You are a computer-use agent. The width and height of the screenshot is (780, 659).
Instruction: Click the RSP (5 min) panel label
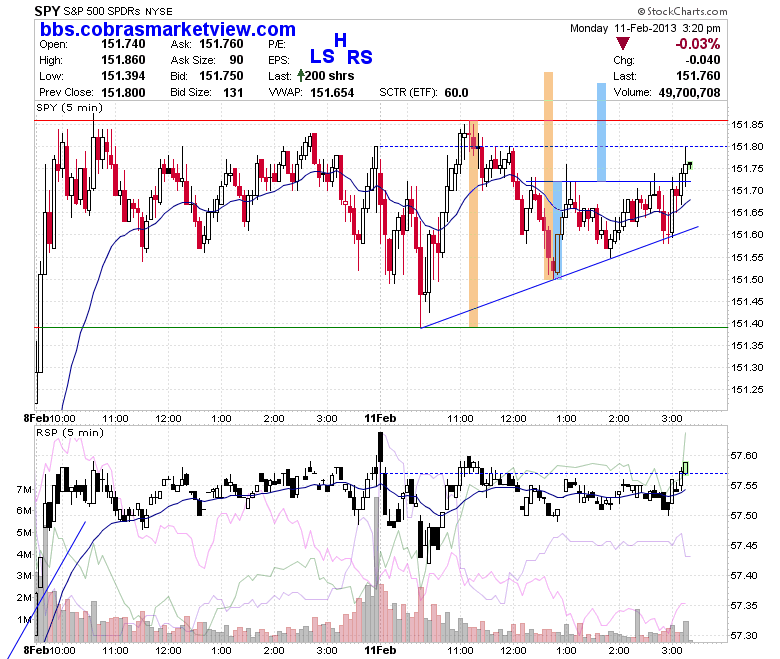[70, 433]
